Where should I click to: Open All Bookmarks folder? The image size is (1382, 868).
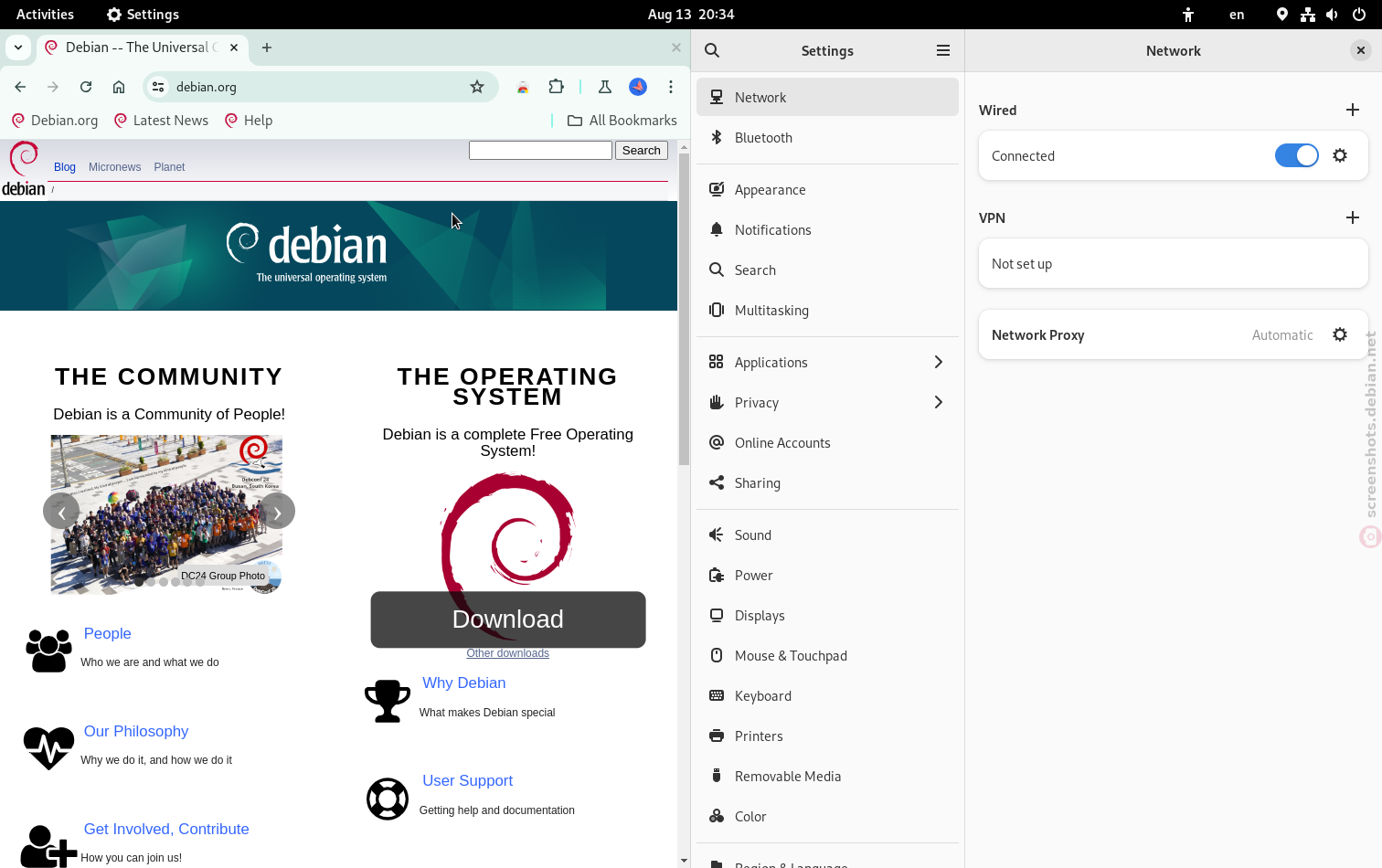point(622,120)
